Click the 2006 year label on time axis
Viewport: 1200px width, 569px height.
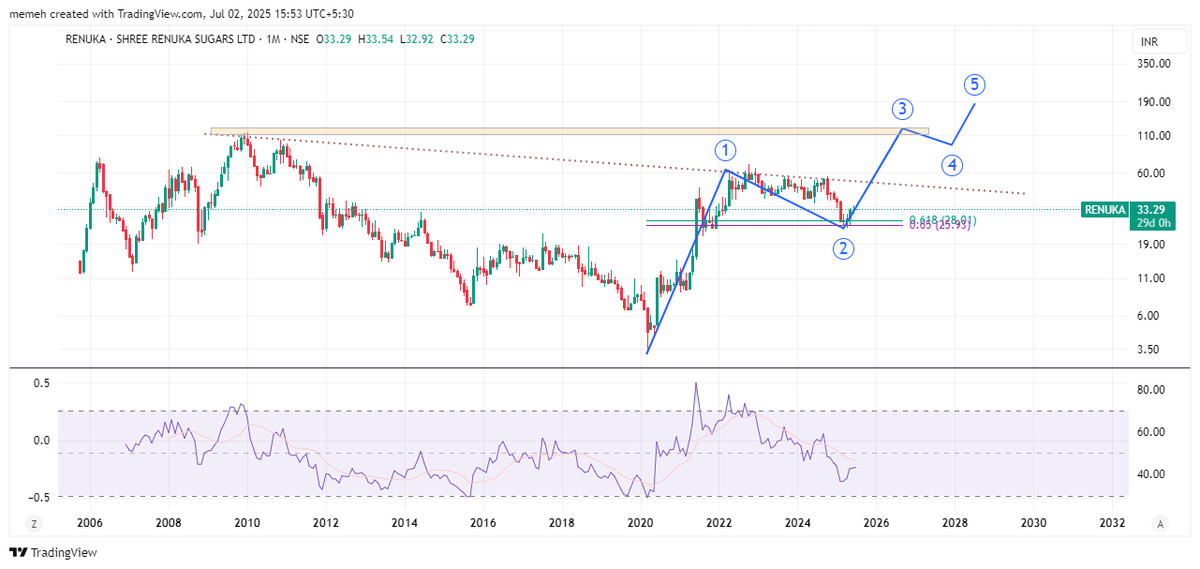click(x=90, y=523)
